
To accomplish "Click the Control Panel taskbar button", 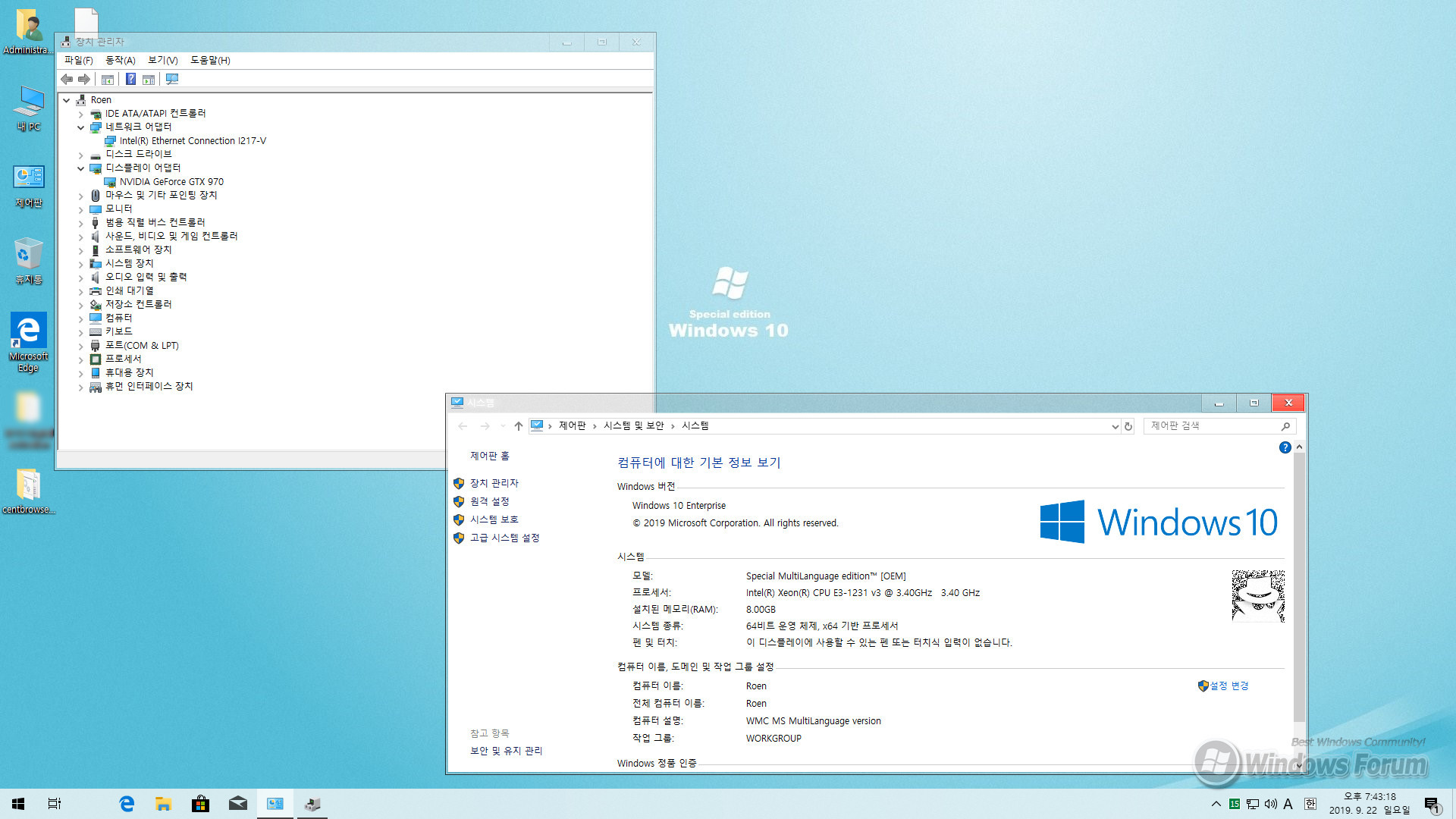I will (275, 804).
